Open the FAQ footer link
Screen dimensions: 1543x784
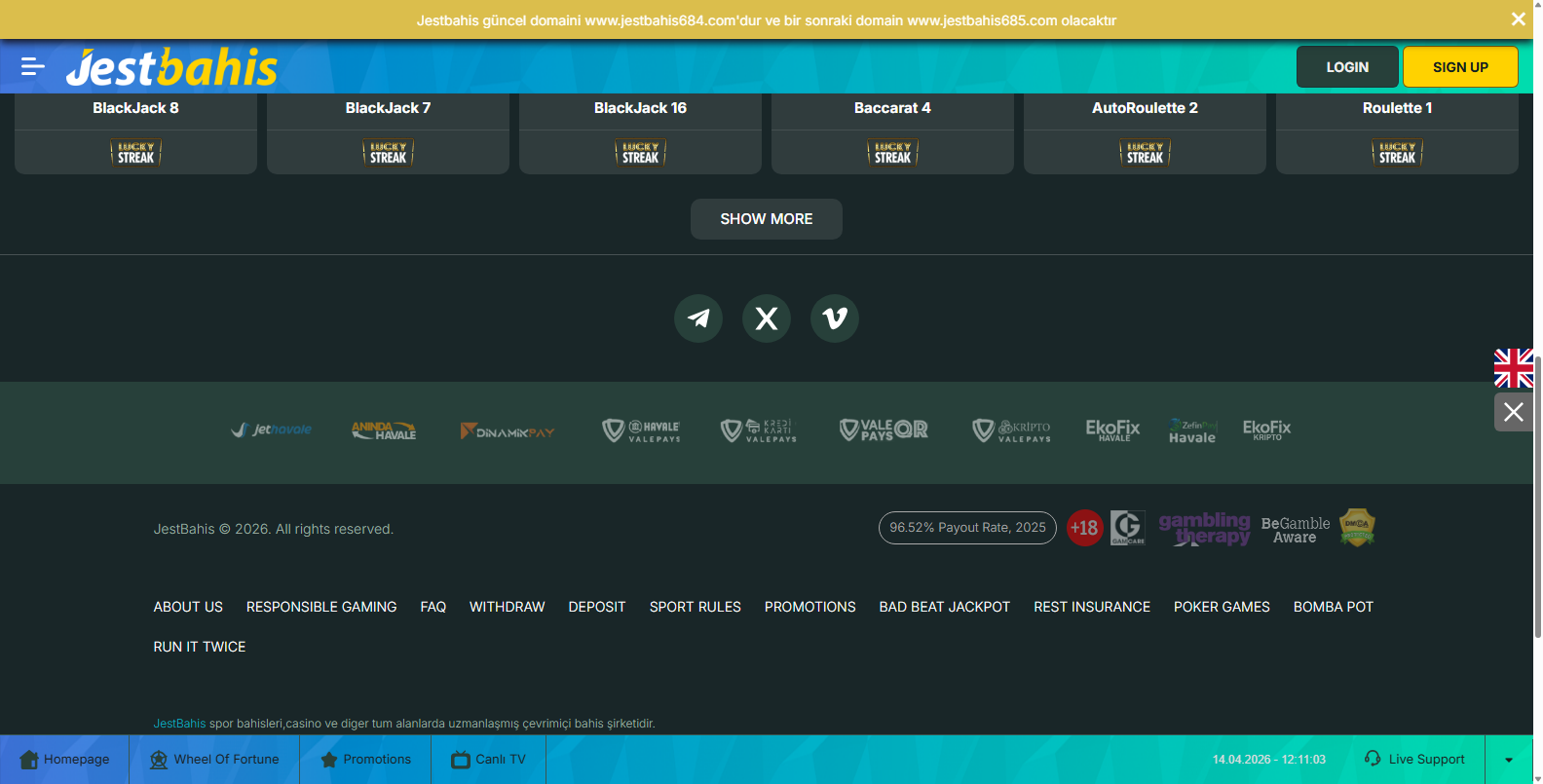coord(433,607)
